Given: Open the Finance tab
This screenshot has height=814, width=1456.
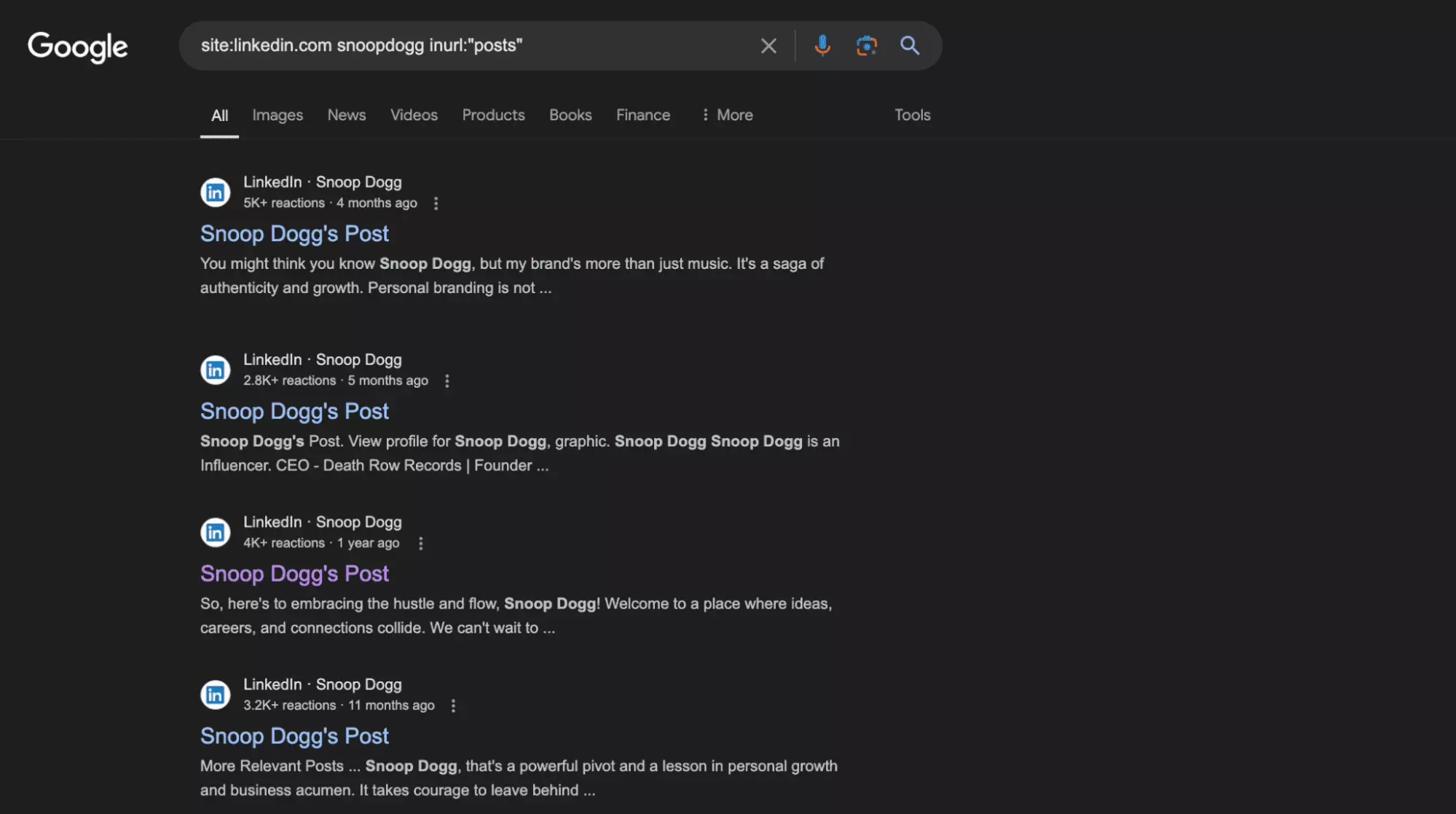Looking at the screenshot, I should point(643,115).
